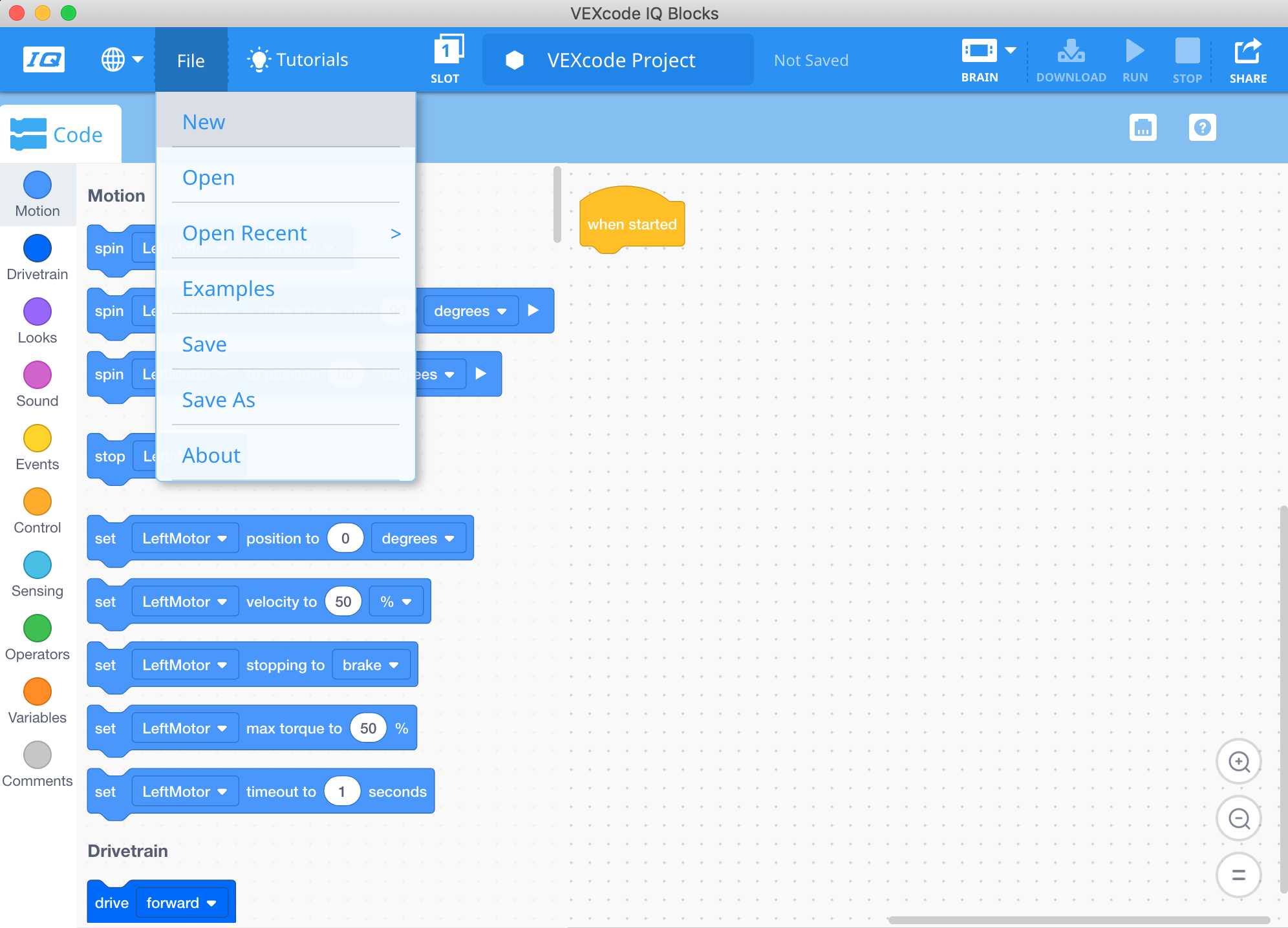The image size is (1288, 928).
Task: Open degrees dropdown on spin-for block
Action: click(x=470, y=311)
